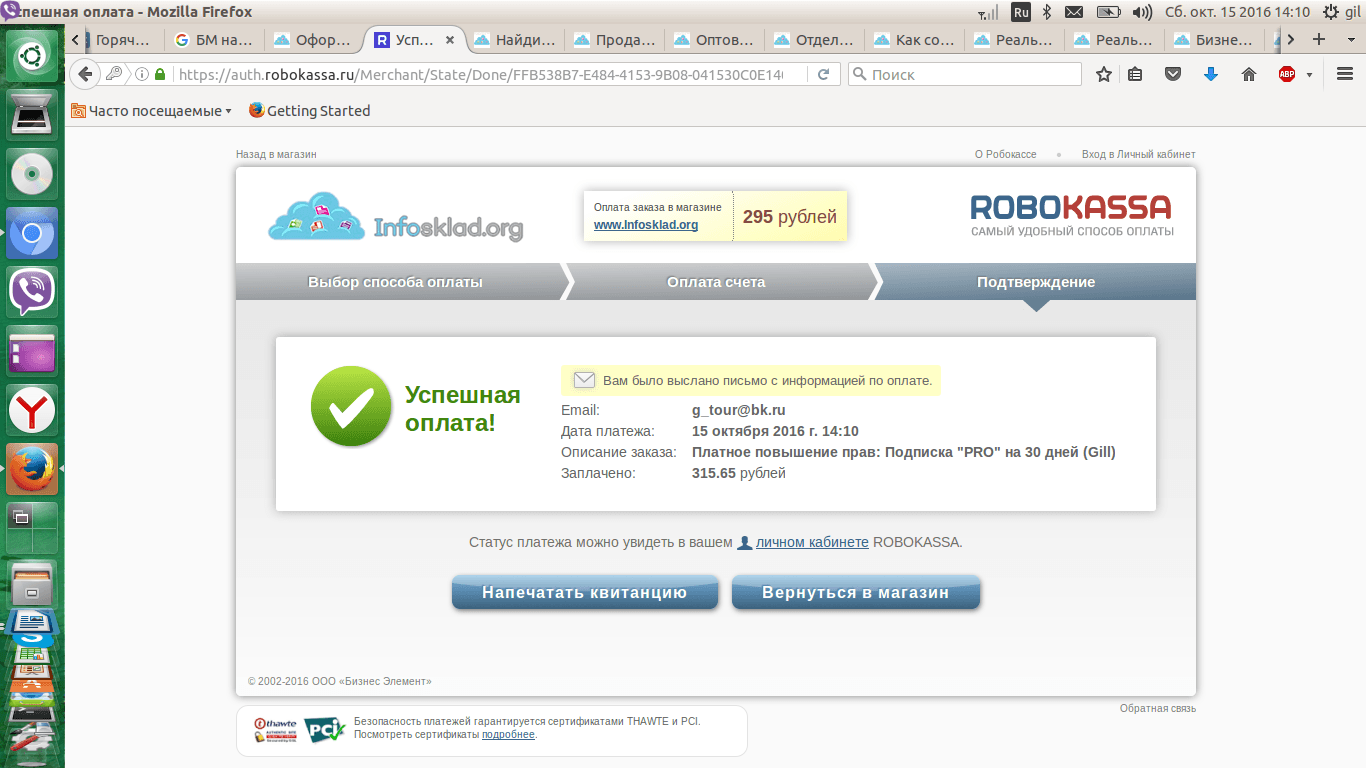The height and width of the screenshot is (768, 1366).
Task: Launch Chromium from the launcher
Action: point(33,234)
